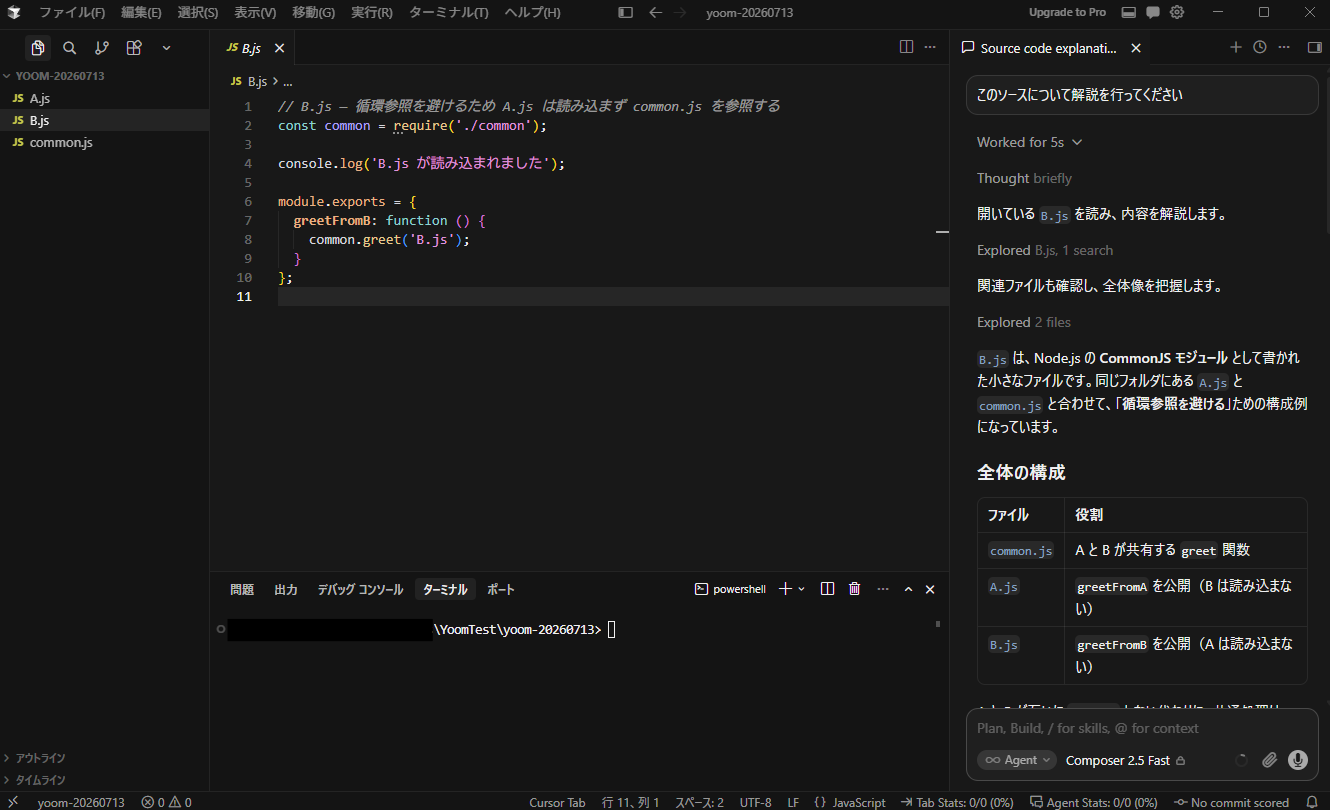1330x810 pixels.
Task: Open the 移動(G) menu
Action: coord(313,13)
